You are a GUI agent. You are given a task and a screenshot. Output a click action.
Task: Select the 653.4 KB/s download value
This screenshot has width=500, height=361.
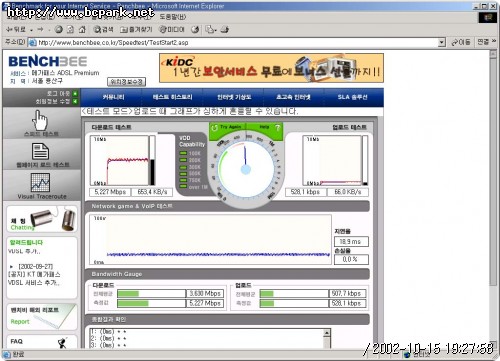[x=152, y=192]
